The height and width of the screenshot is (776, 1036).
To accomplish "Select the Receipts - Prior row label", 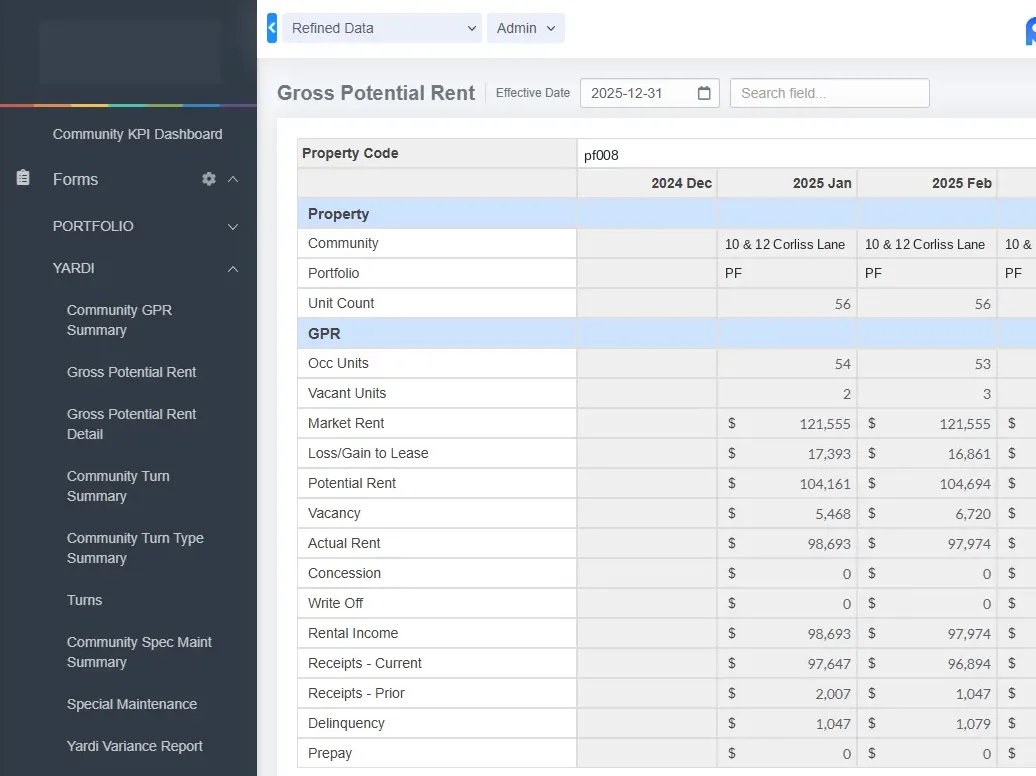I will [x=356, y=693].
